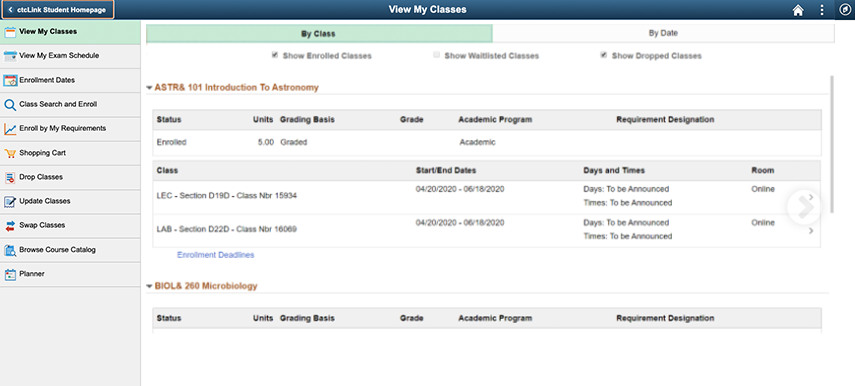This screenshot has width=855, height=386.
Task: Click the Home icon in header
Action: 798,10
